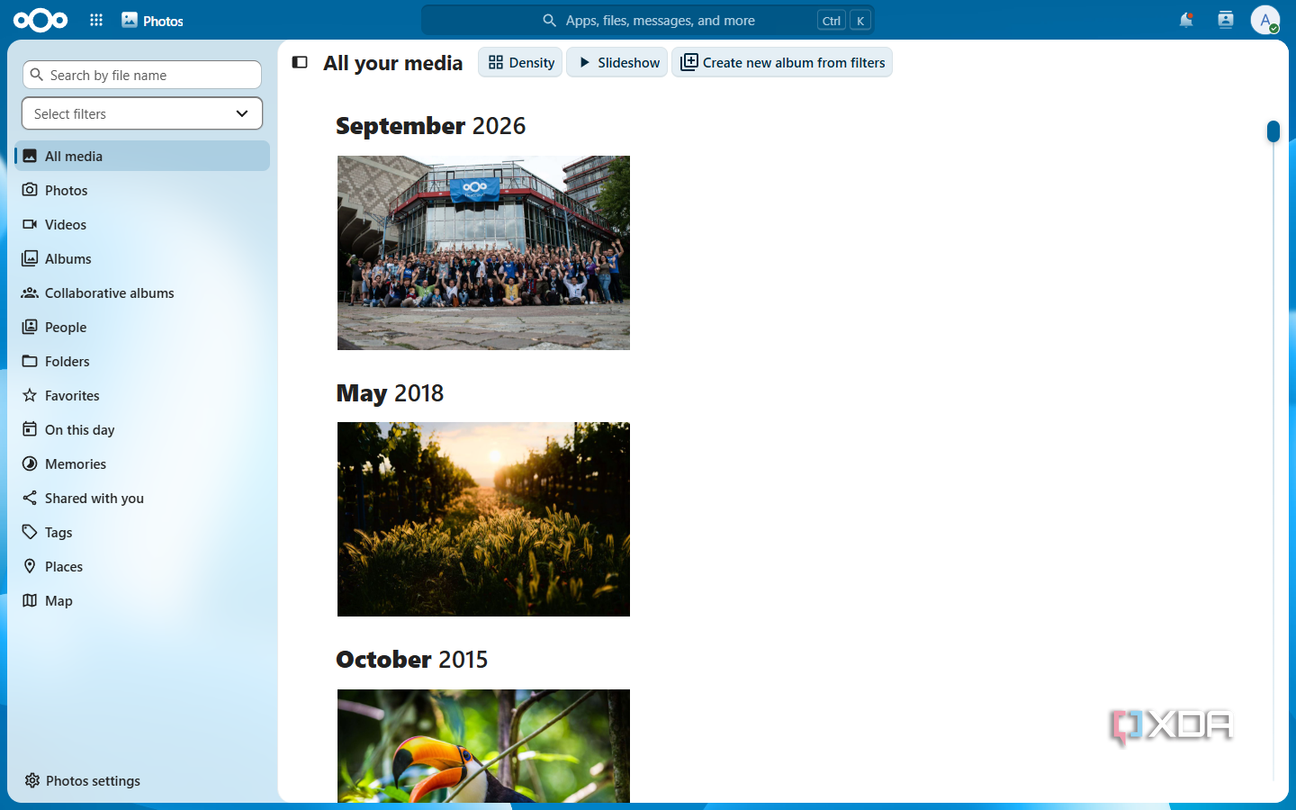
Task: Go to Videos section
Action: click(142, 224)
